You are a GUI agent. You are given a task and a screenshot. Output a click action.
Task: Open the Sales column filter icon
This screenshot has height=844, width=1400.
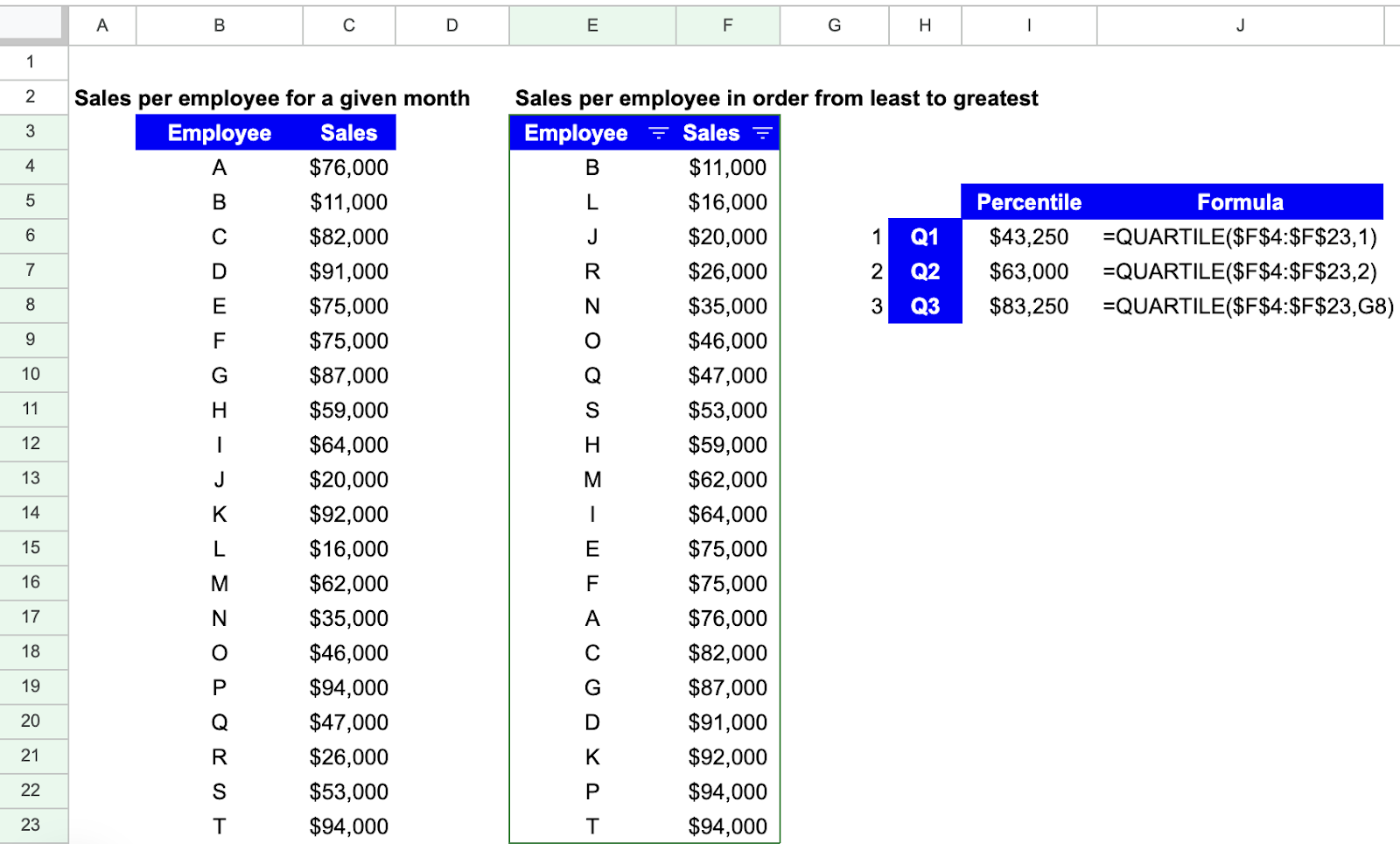tap(762, 133)
